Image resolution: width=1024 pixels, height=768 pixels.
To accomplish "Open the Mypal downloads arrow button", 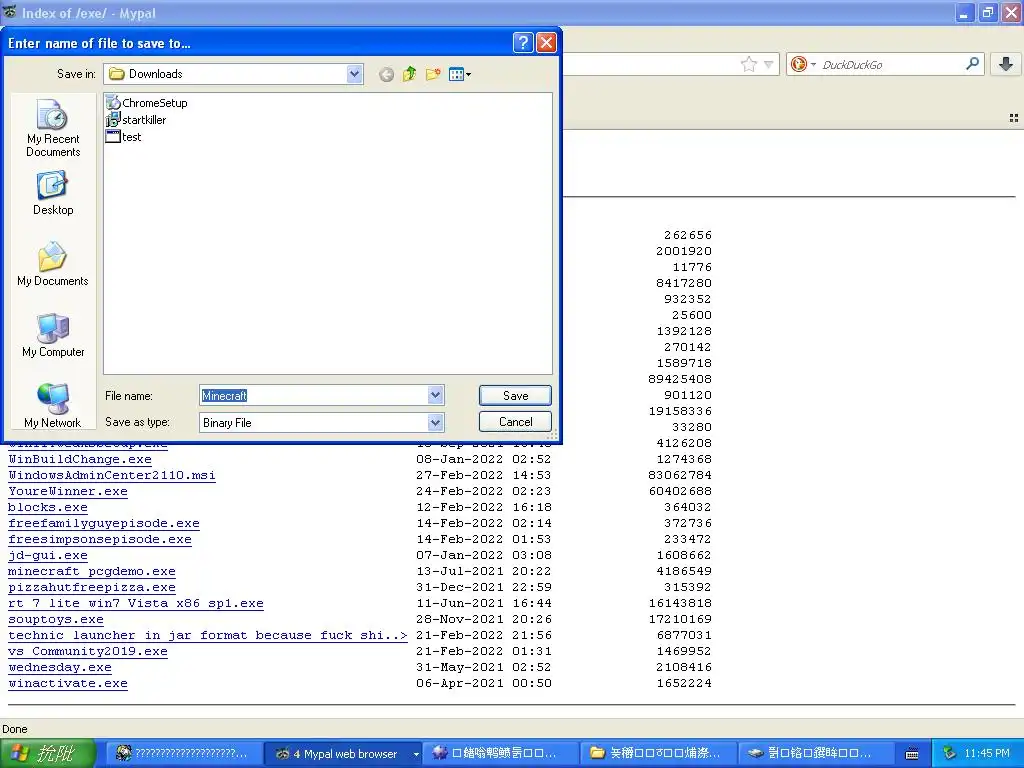I will pyautogui.click(x=1006, y=64).
